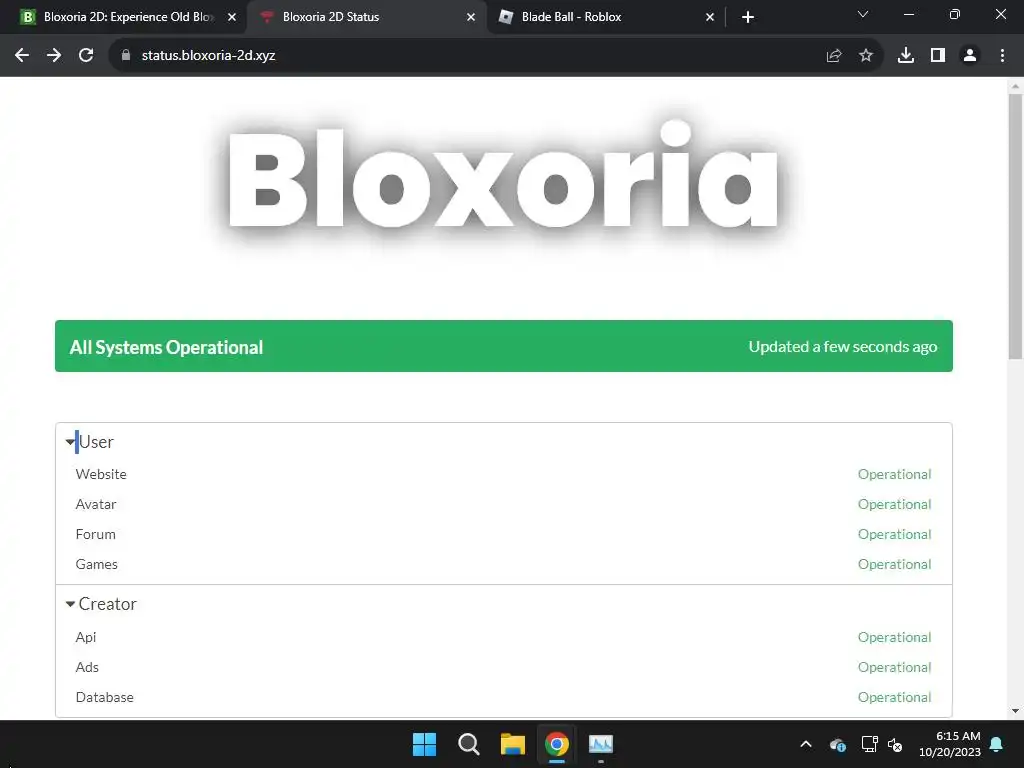Select the Avatar component label
Viewport: 1024px width, 768px height.
pyautogui.click(x=96, y=504)
